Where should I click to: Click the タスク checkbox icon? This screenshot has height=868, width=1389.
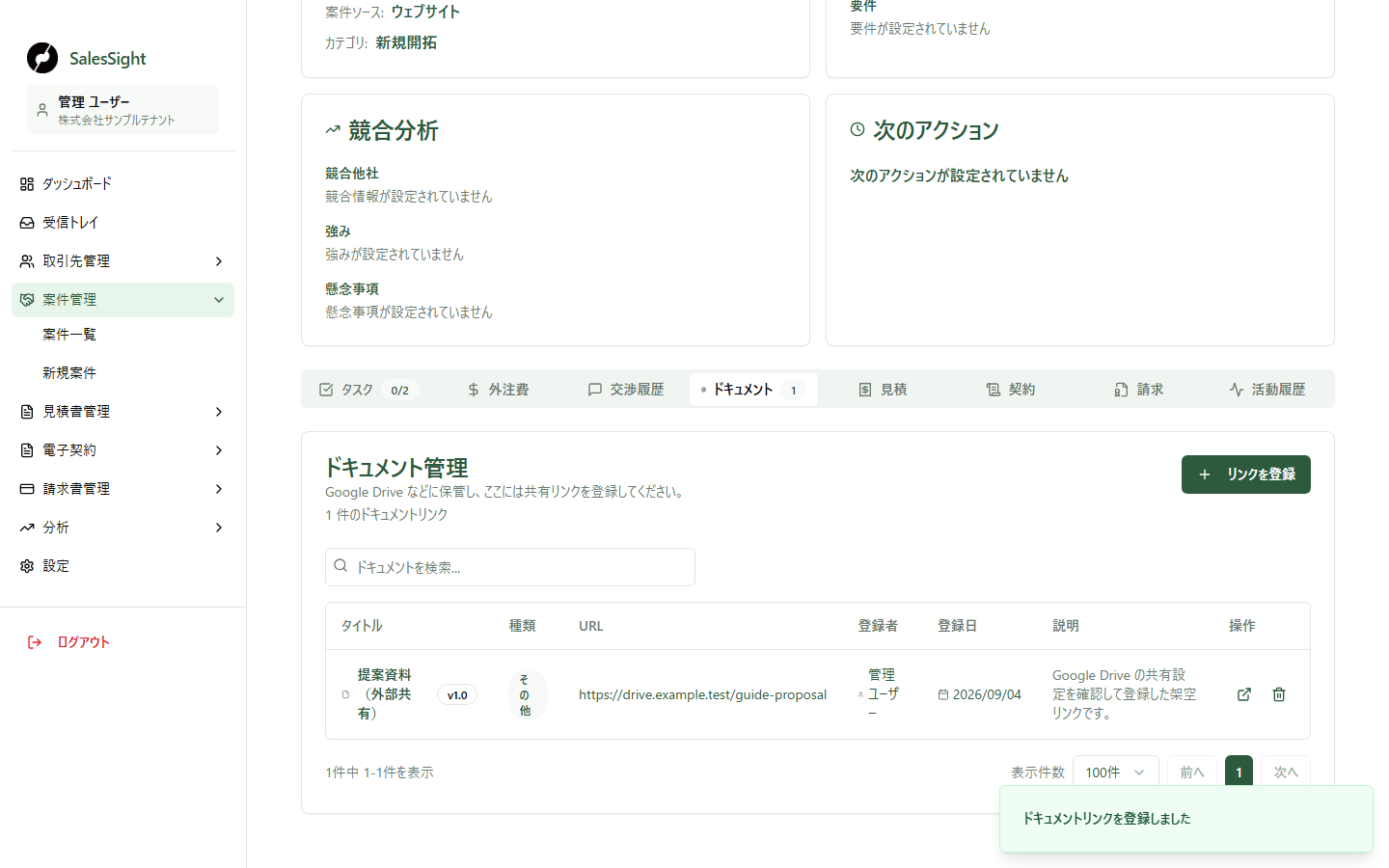pos(326,390)
